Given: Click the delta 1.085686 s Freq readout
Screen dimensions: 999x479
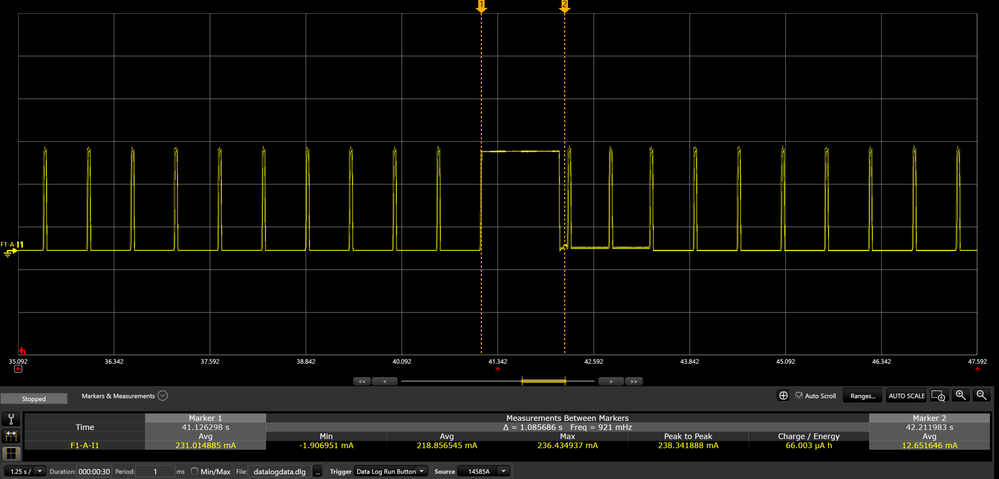Looking at the screenshot, I should (x=568, y=427).
